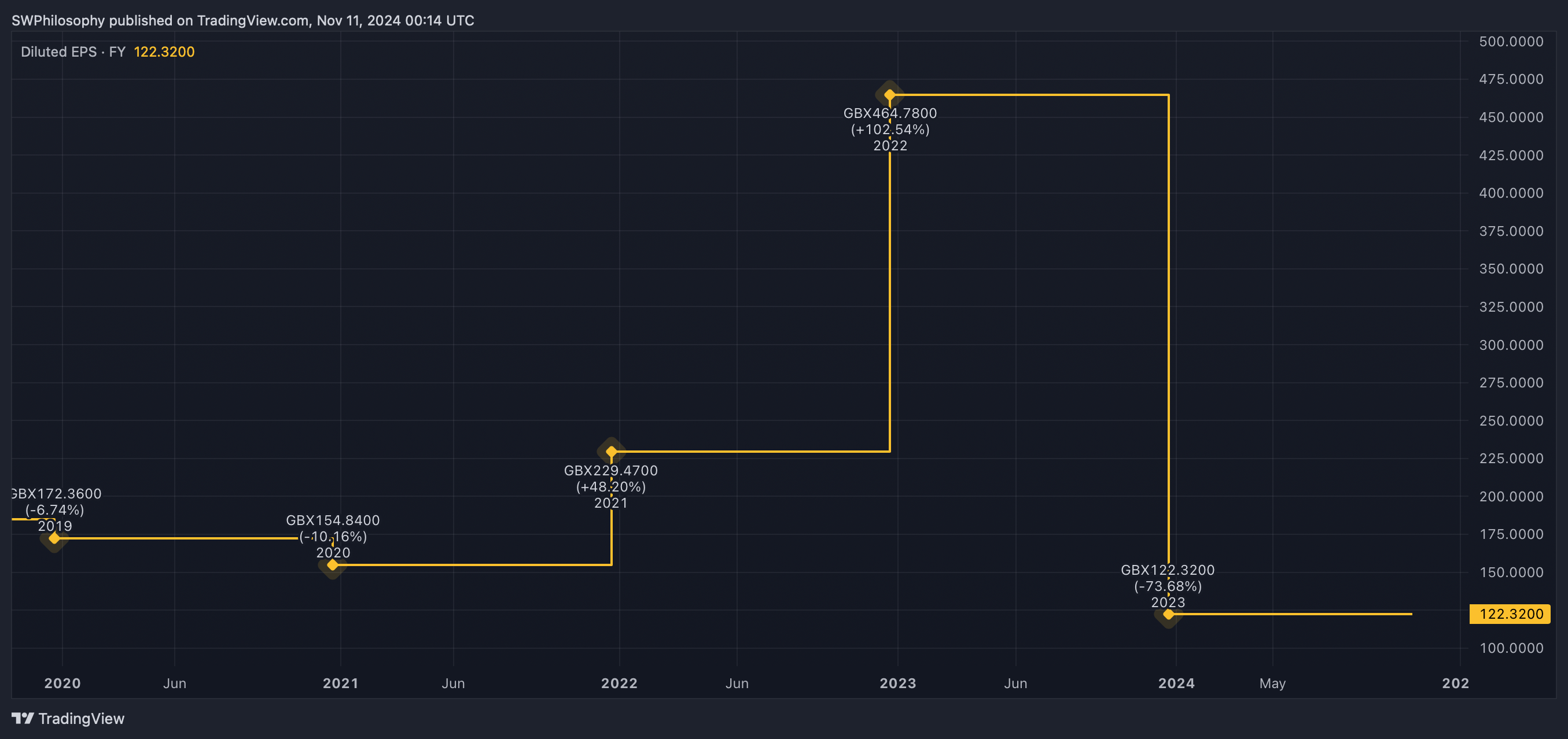Click the TradingView text link
This screenshot has height=739, width=1568.
81,718
